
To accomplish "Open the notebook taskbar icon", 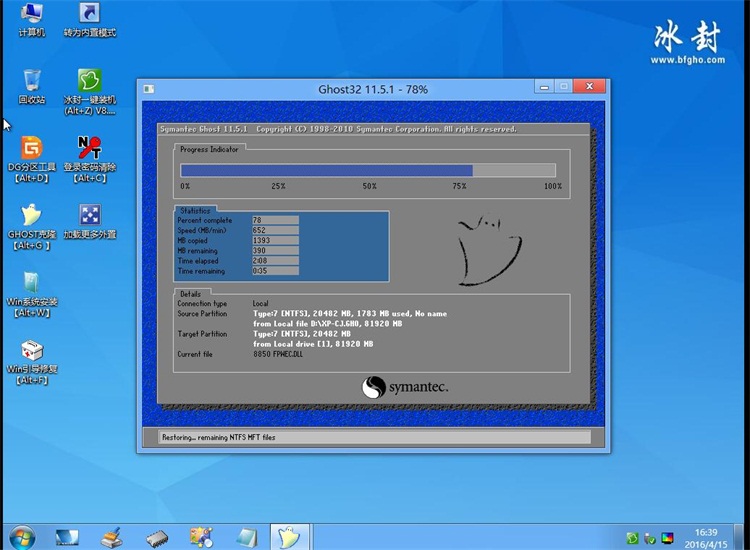I will pos(247,537).
